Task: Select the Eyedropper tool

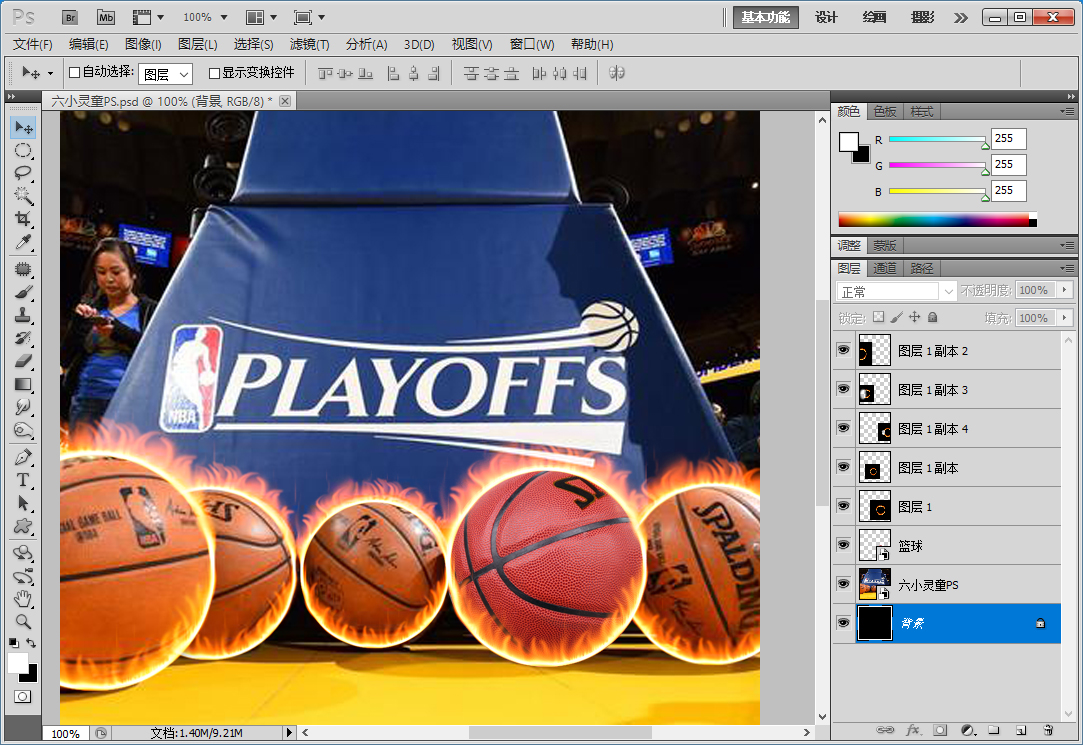Action: [23, 242]
